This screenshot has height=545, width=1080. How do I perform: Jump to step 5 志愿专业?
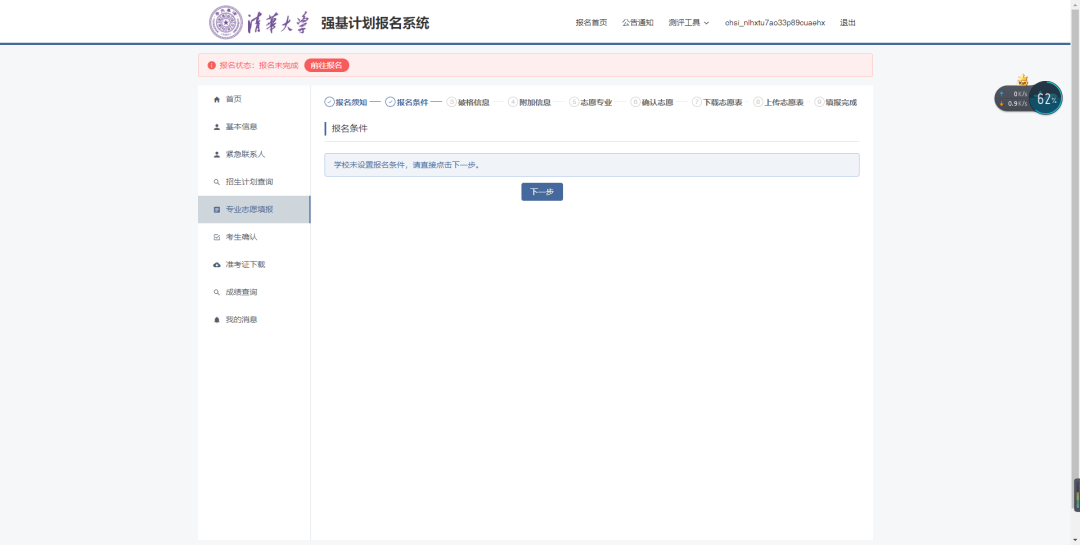click(x=591, y=102)
